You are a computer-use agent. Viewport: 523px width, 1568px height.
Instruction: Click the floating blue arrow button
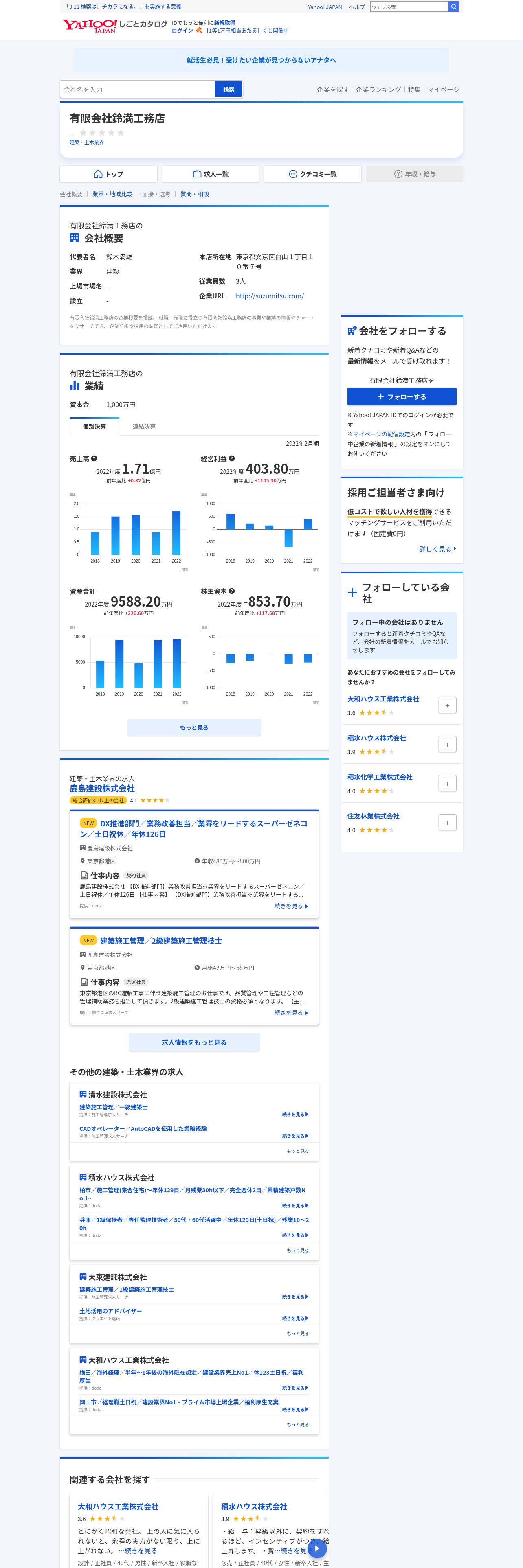[x=316, y=1548]
